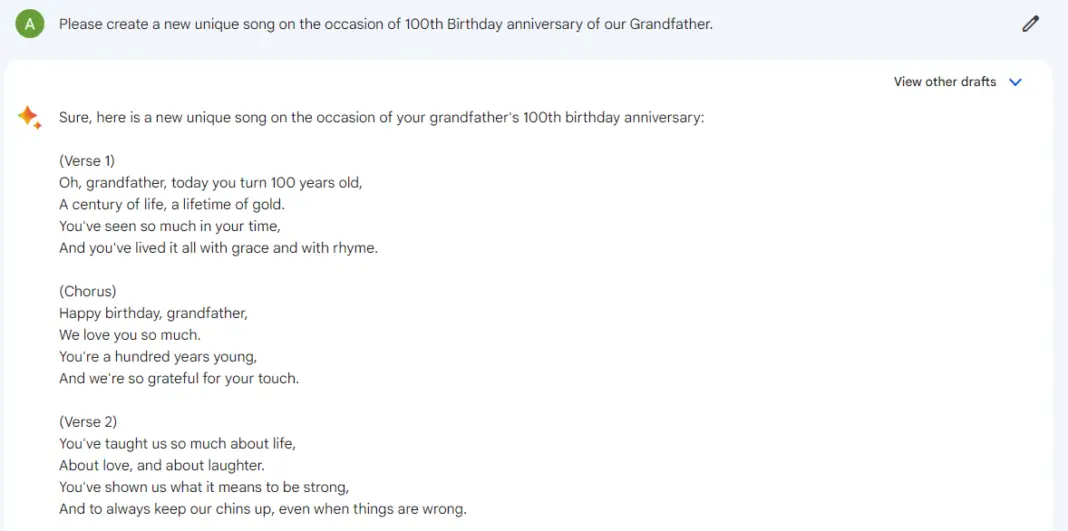Click the View other drafts label

(x=944, y=82)
